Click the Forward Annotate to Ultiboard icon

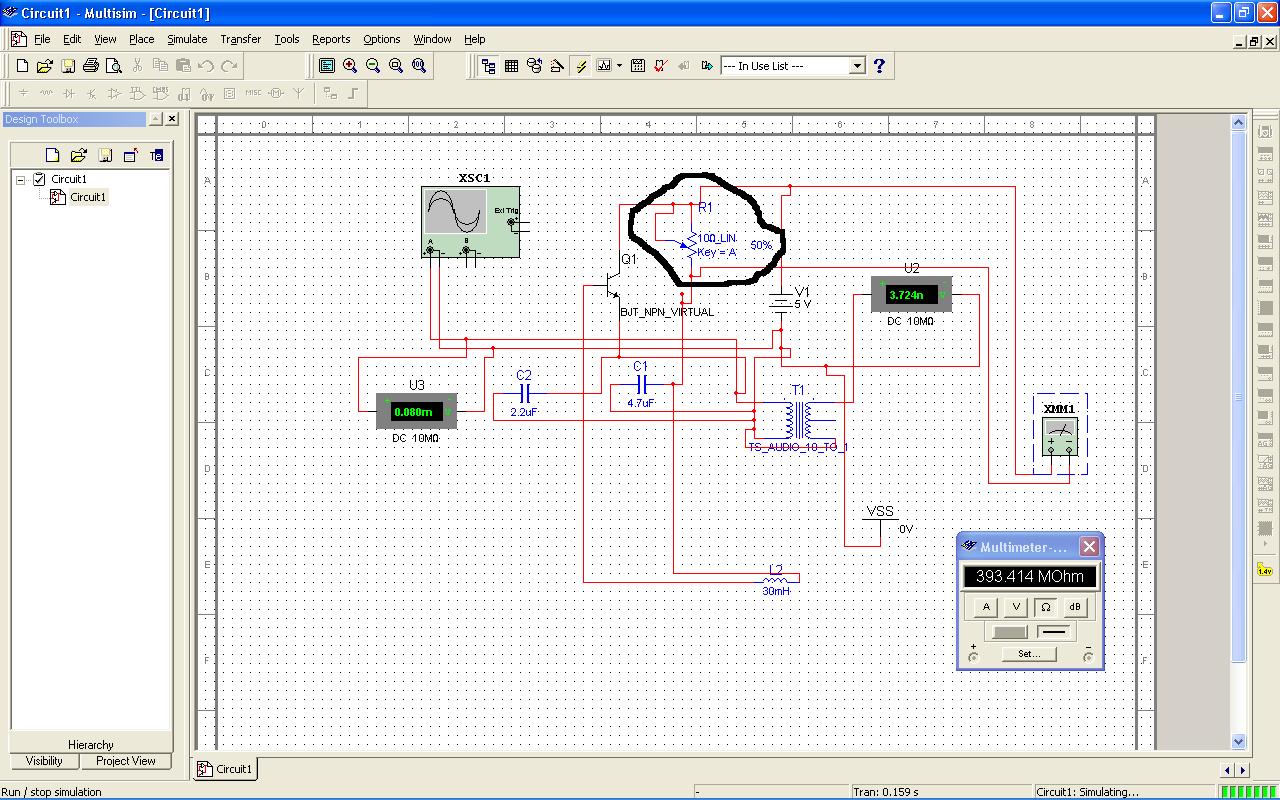tap(707, 66)
